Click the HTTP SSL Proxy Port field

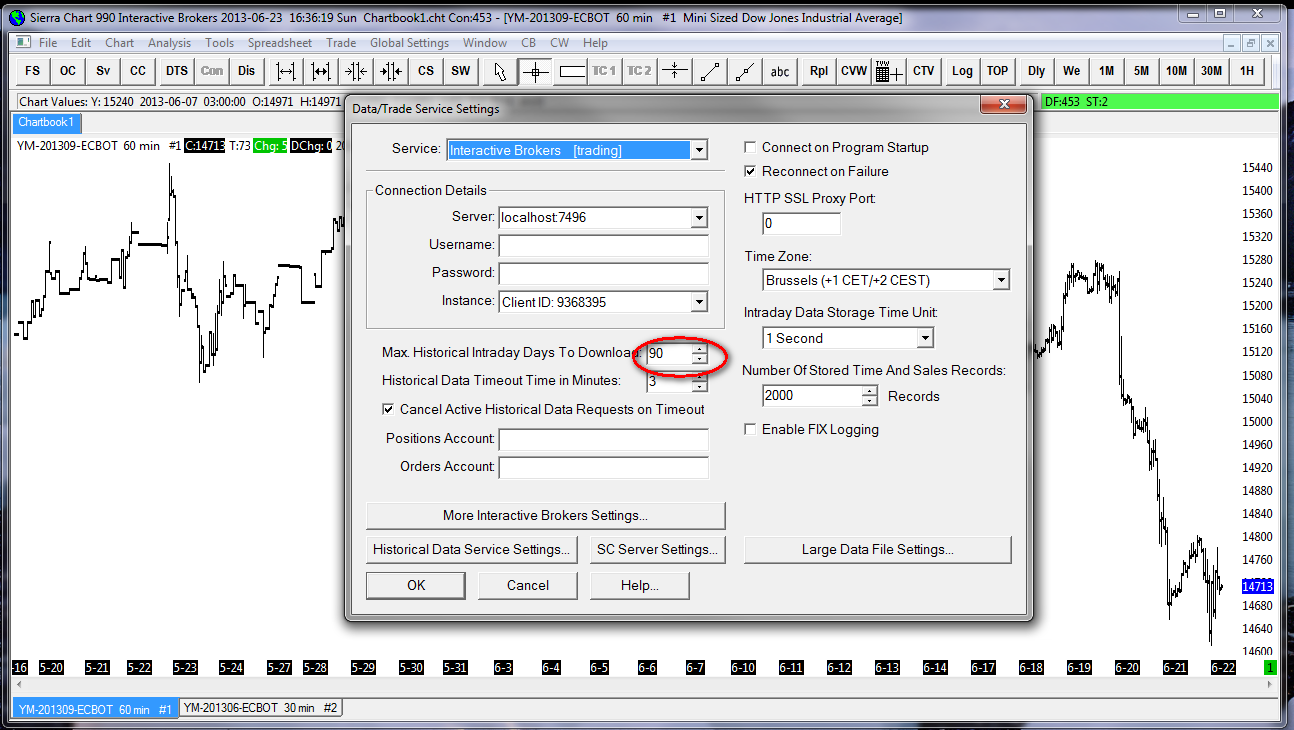[x=801, y=224]
